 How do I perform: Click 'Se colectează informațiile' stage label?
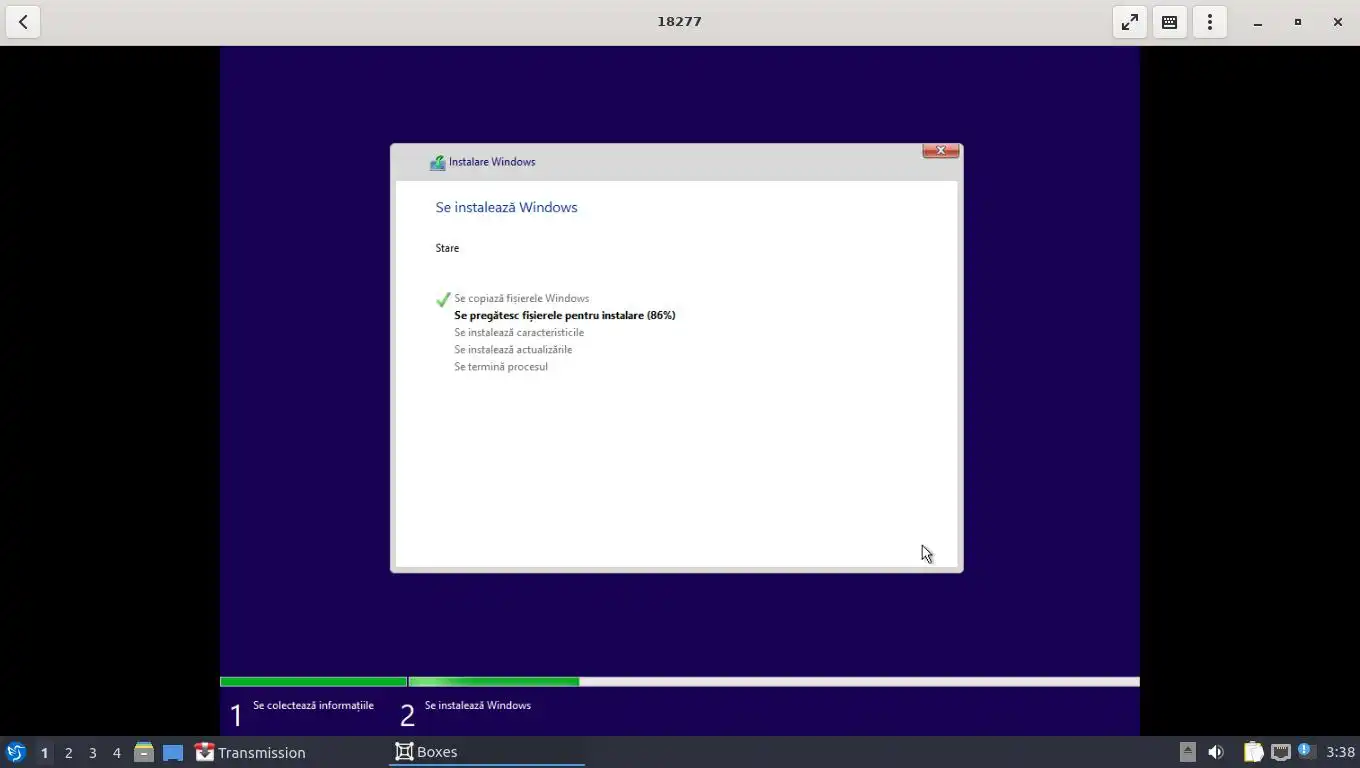pos(313,705)
